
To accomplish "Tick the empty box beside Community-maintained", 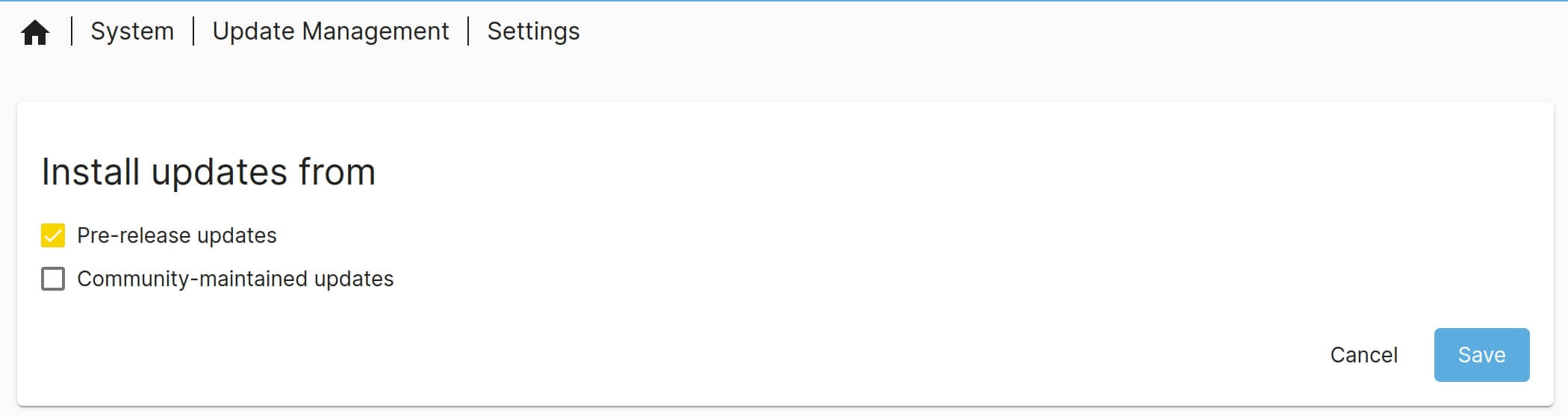I will pos(53,279).
